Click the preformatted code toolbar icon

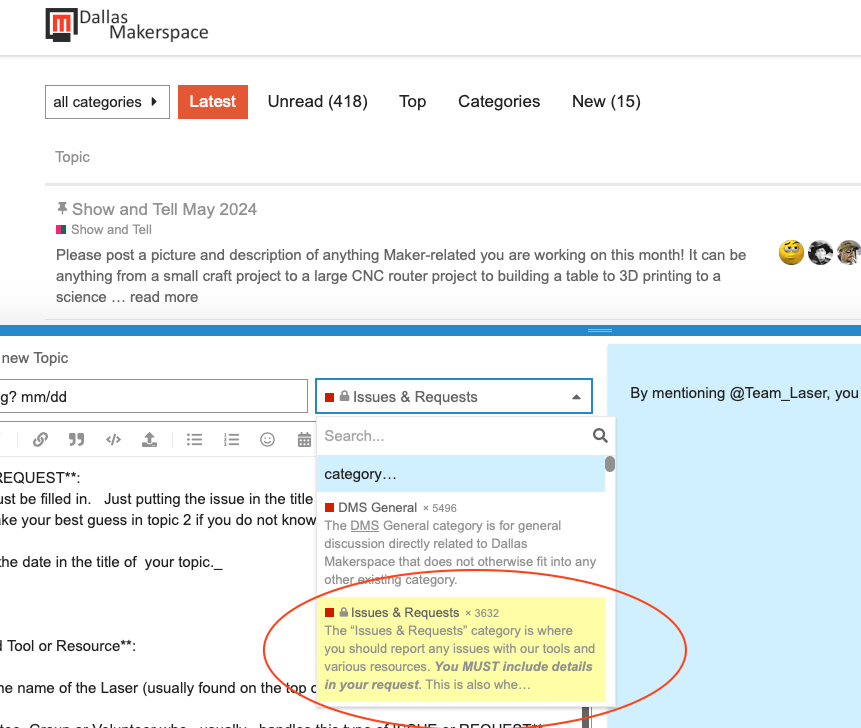pyautogui.click(x=113, y=439)
